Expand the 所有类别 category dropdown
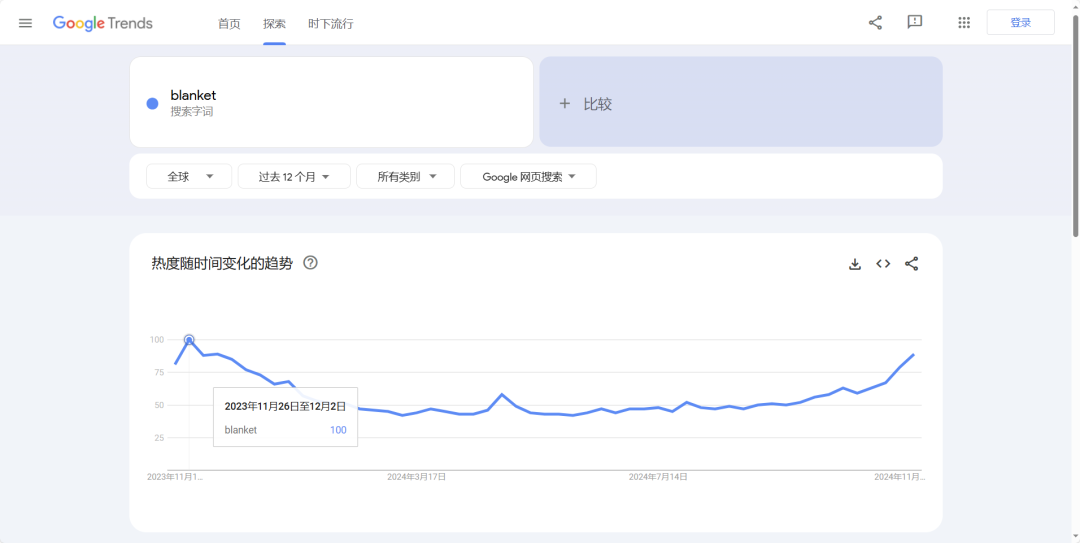Viewport: 1080px width, 543px height. click(x=406, y=177)
